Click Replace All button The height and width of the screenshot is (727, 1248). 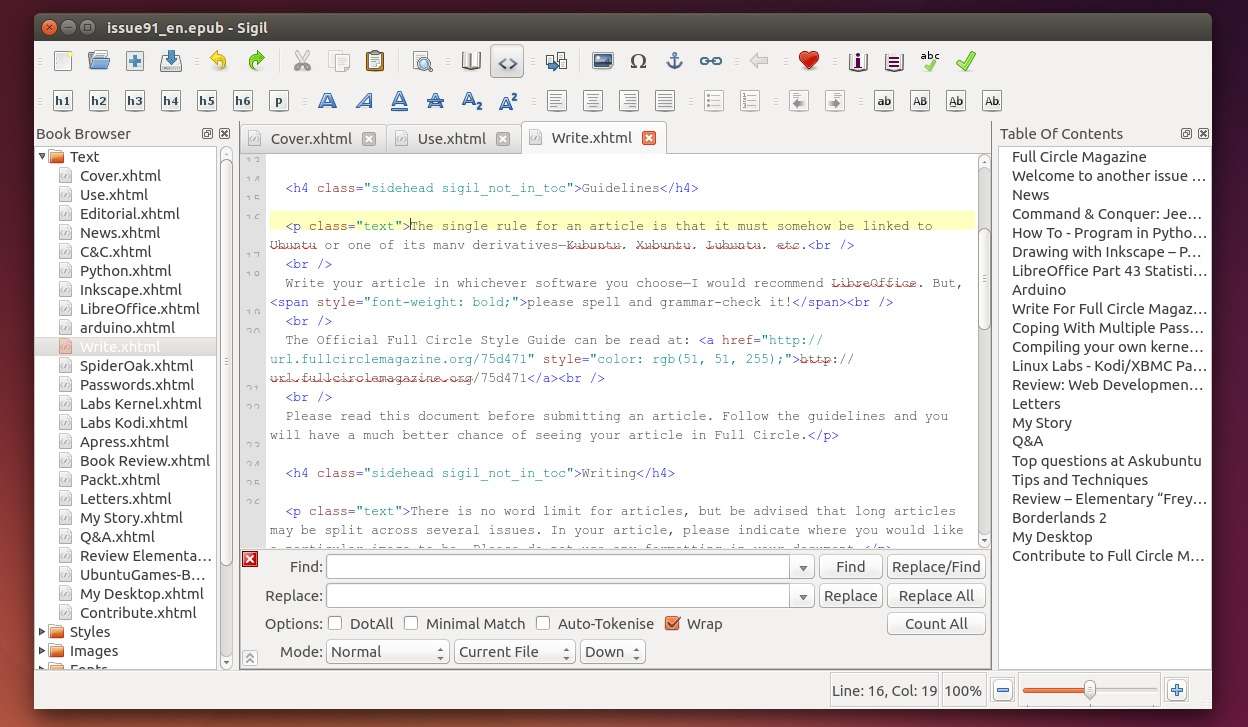click(935, 595)
